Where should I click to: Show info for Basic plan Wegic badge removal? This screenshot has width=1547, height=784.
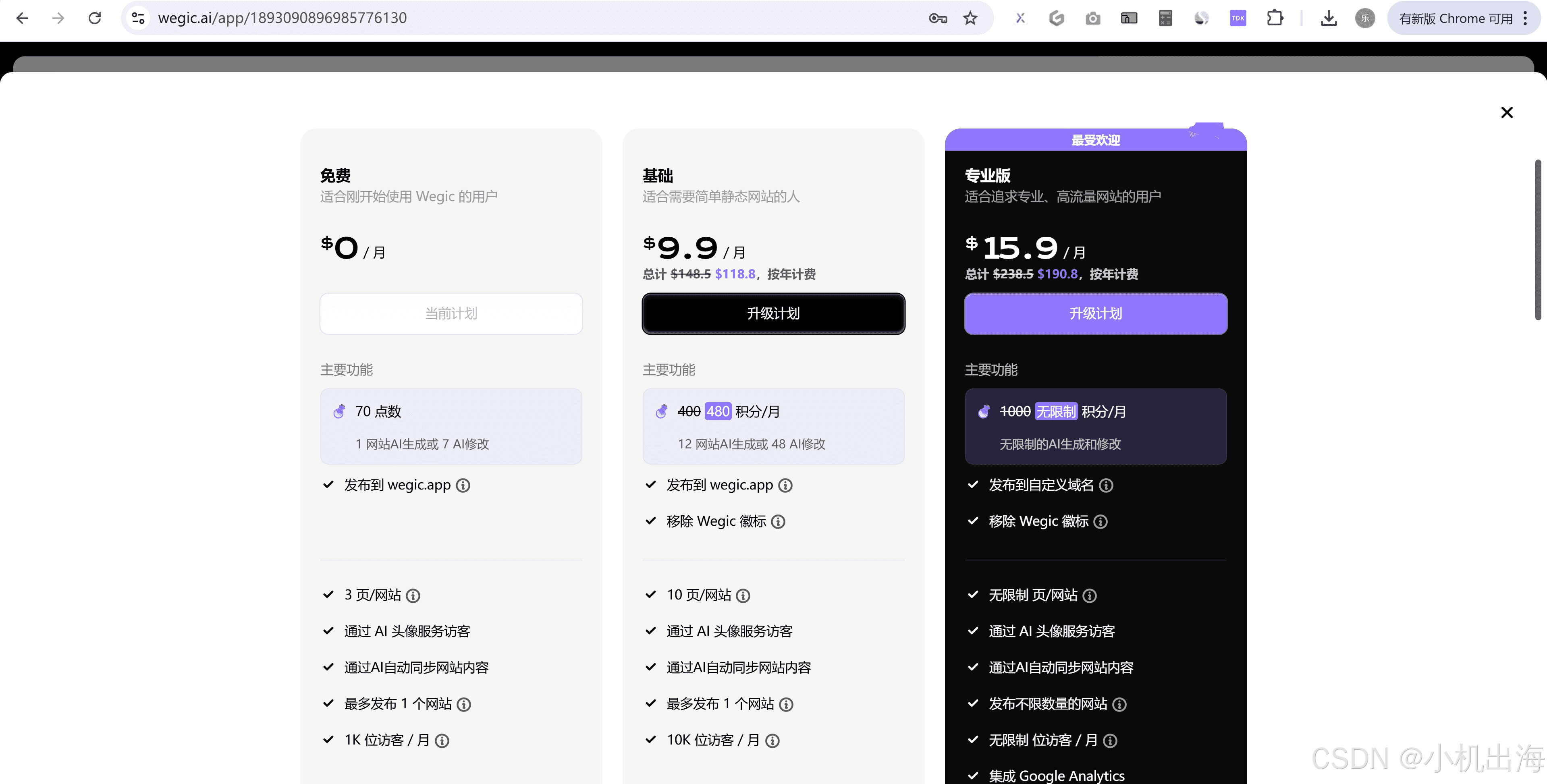coord(778,522)
